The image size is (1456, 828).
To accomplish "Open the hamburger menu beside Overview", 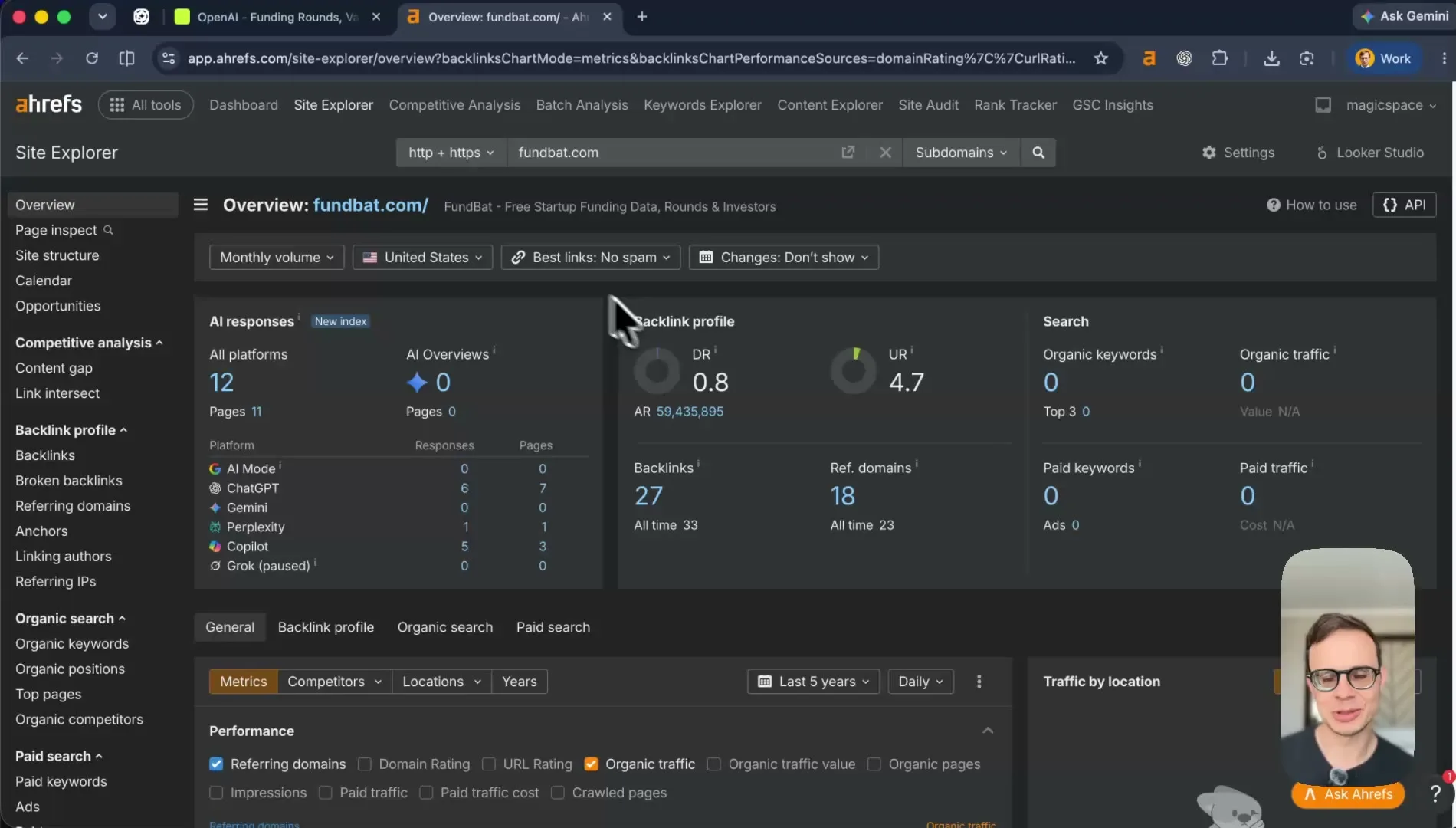I will [201, 205].
